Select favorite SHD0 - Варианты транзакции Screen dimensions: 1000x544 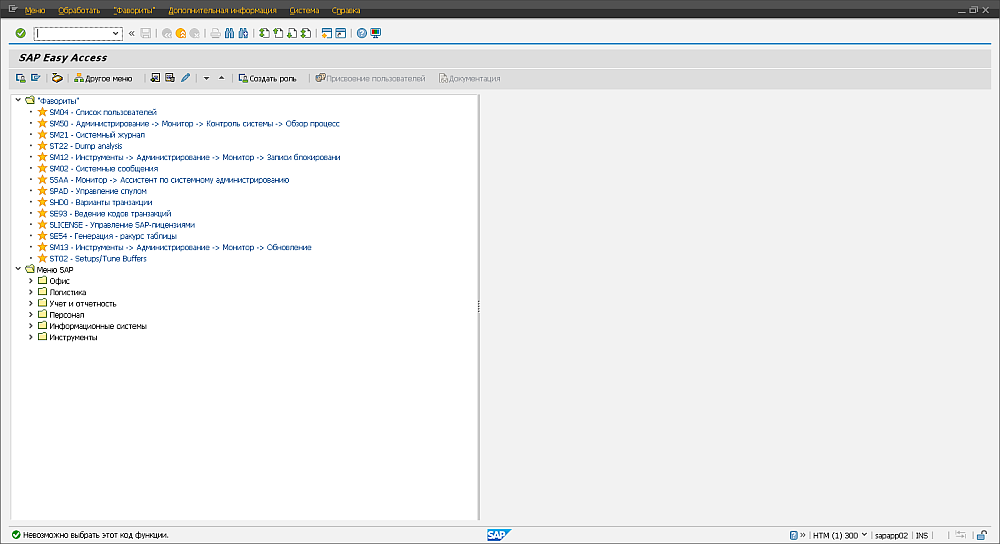[x=101, y=202]
